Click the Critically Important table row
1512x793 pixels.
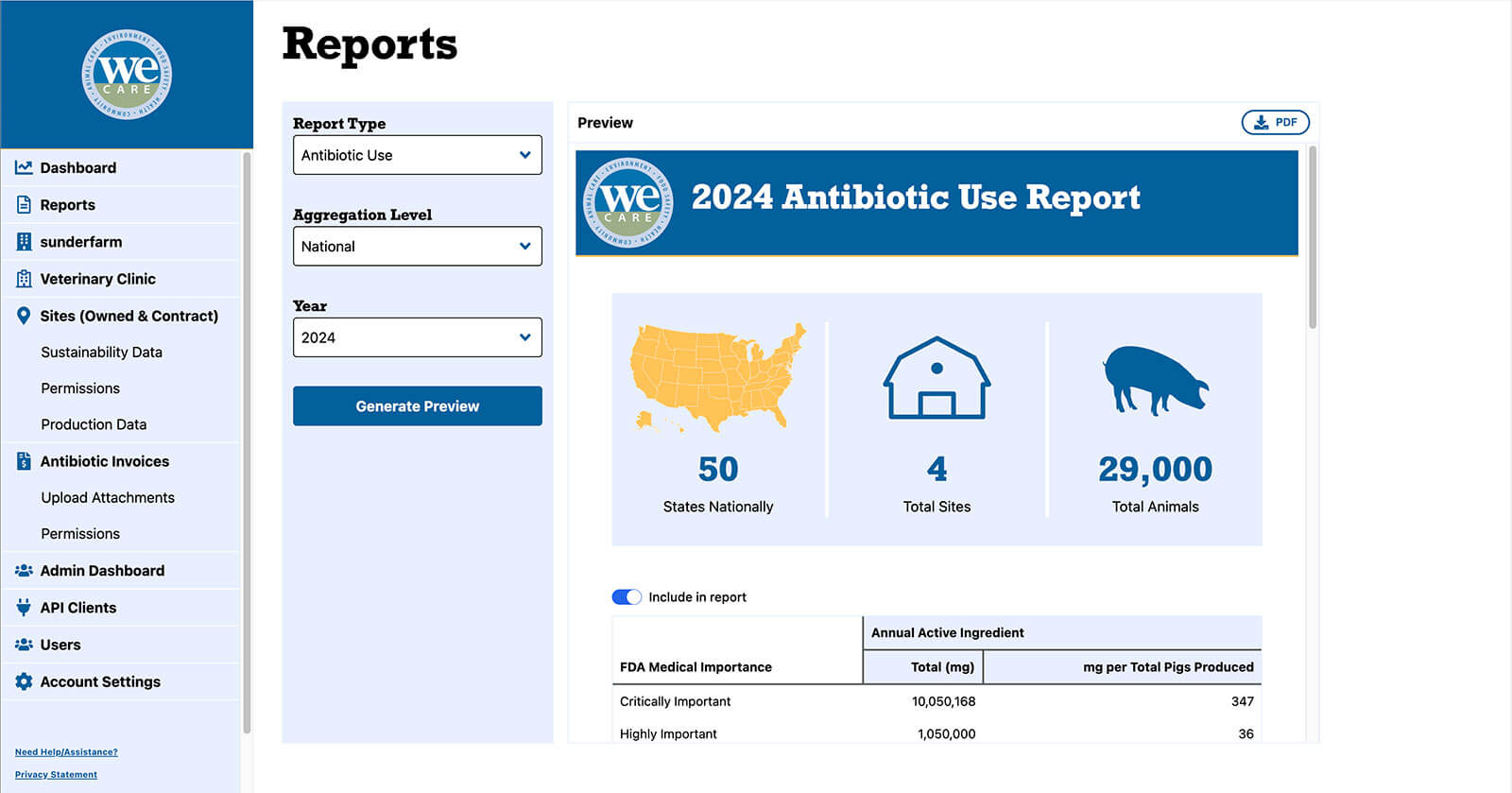point(936,701)
